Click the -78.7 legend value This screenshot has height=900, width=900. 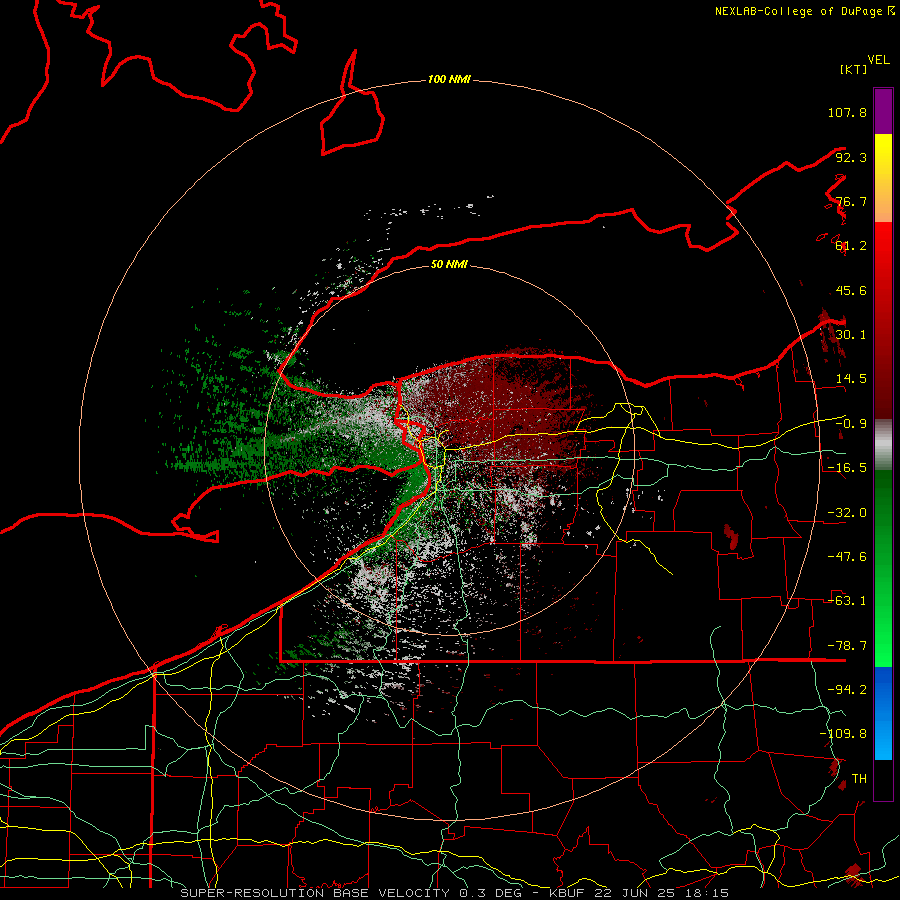coord(847,646)
